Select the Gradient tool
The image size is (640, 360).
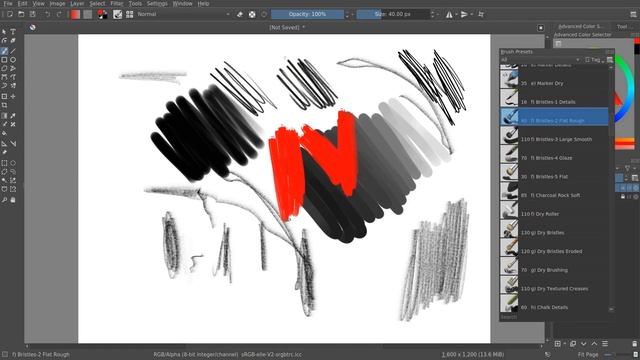point(4,116)
